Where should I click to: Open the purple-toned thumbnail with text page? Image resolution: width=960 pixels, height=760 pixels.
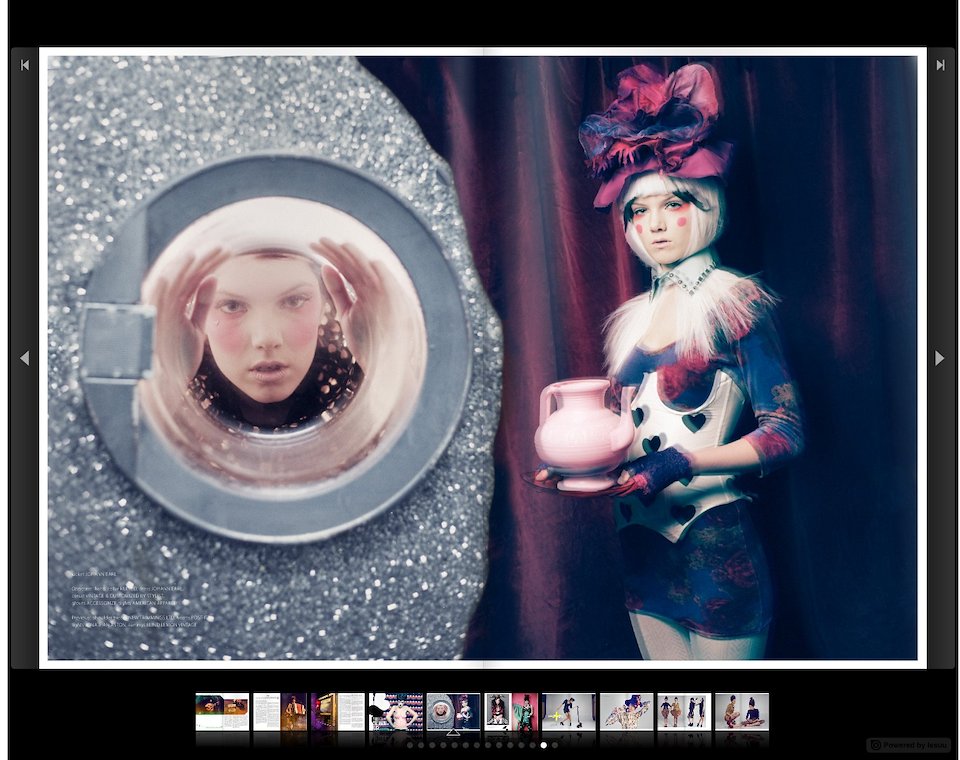(x=338, y=711)
